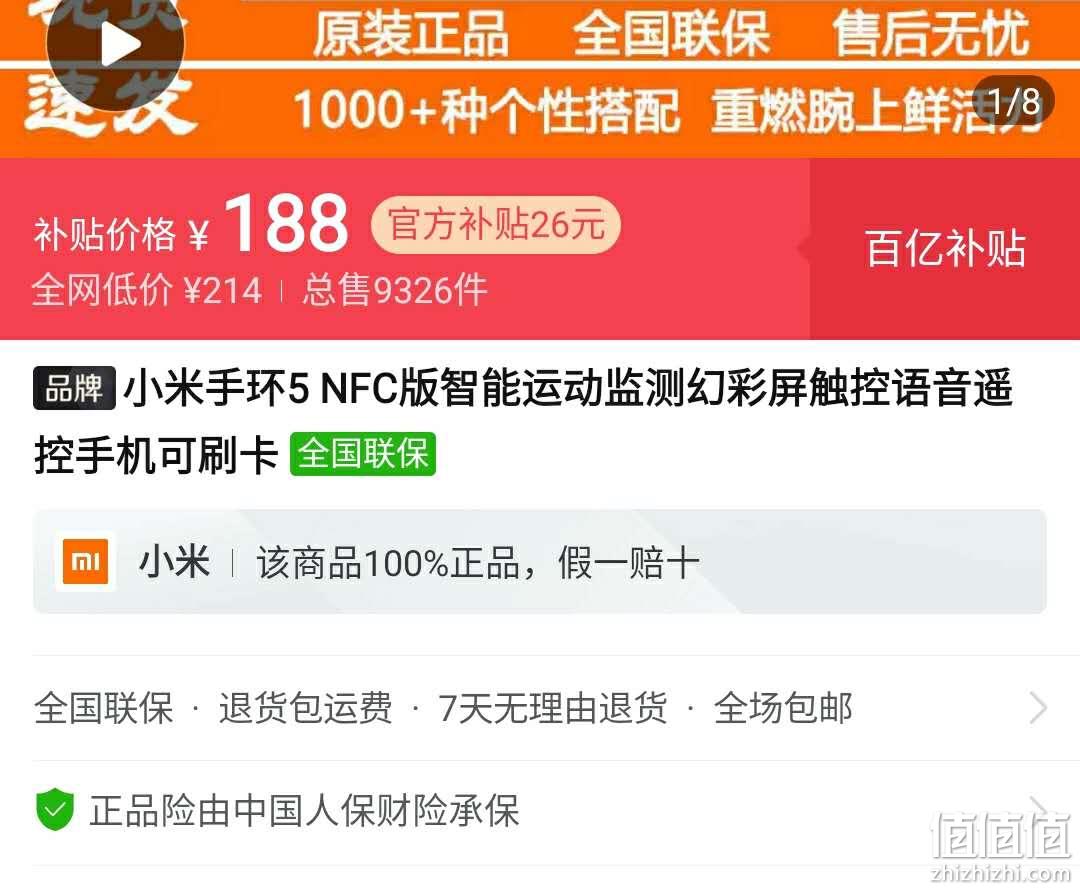Tap the 小米手环5 NFC版 product title
The height and width of the screenshot is (891, 1080).
(x=523, y=421)
